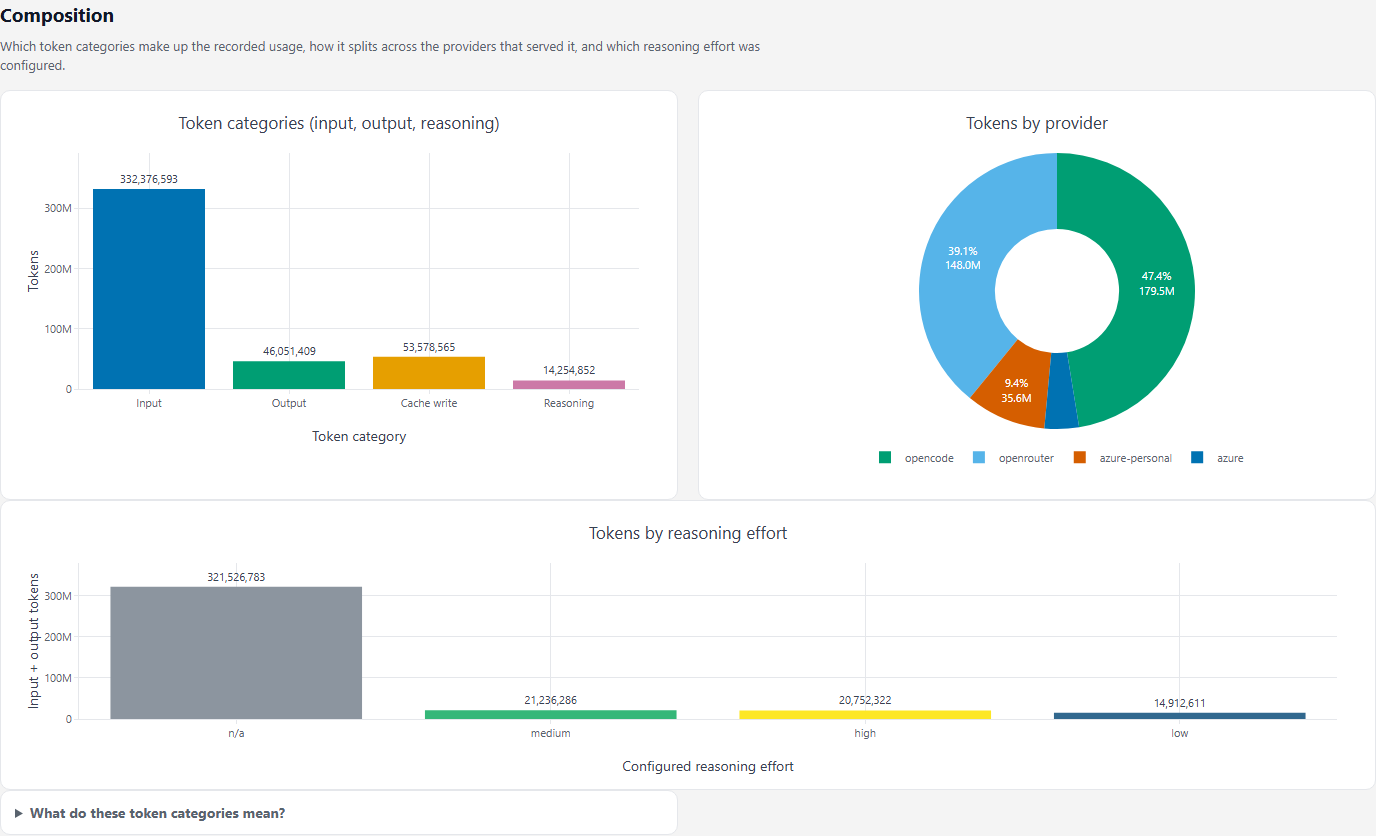Image resolution: width=1376 pixels, height=836 pixels.
Task: Click the dark blue low effort bar
Action: click(x=1180, y=716)
